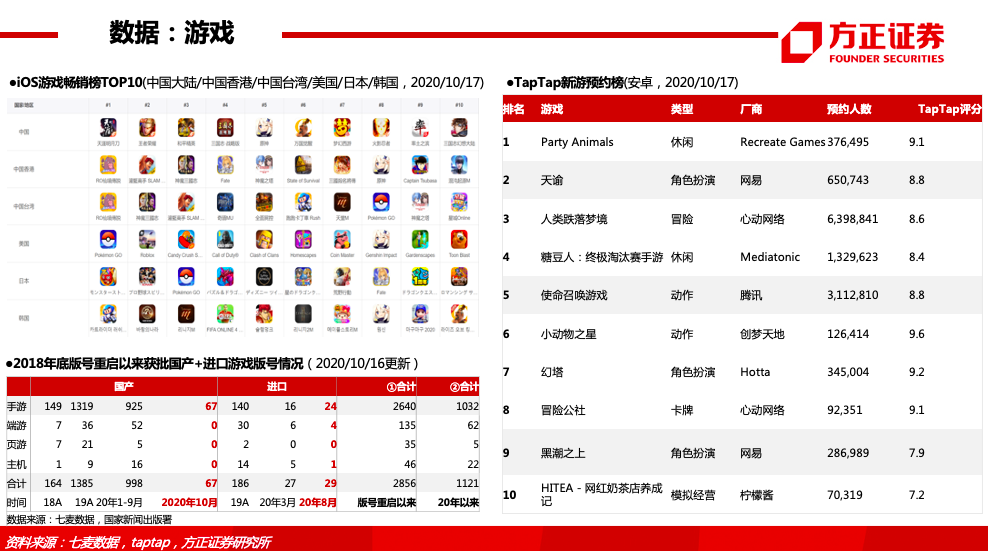Click the 荒野行動 icon in the 日本 row
Viewport: 988px width, 551px height.
tap(342, 277)
